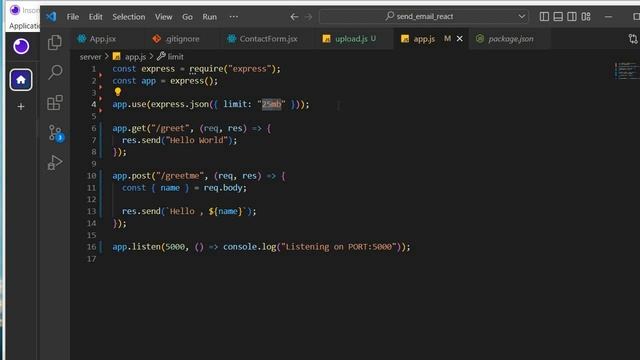Open the Run and Debug view
The height and width of the screenshot is (360, 640).
pyautogui.click(x=55, y=162)
